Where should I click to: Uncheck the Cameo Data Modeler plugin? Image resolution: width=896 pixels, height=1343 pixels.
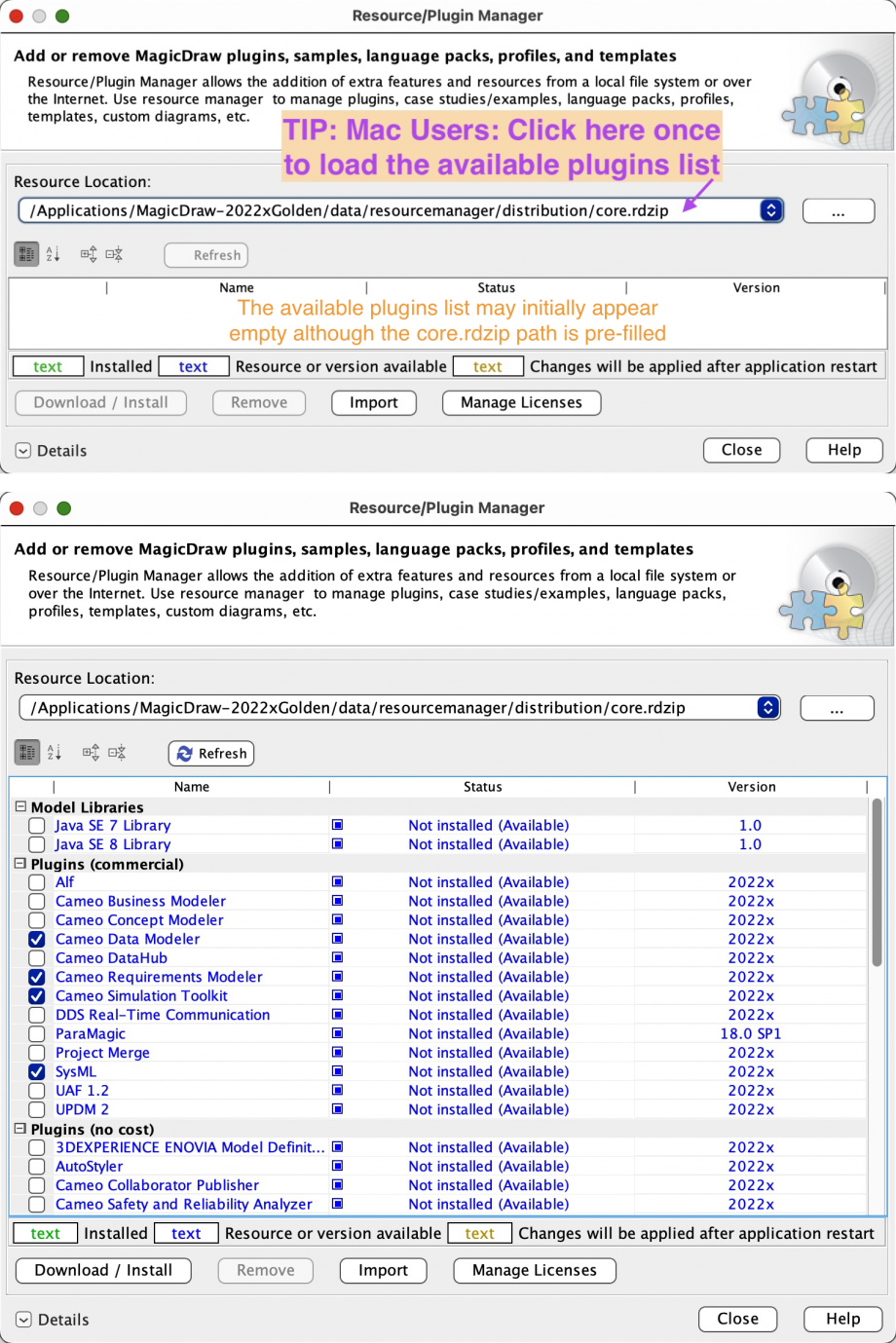coord(36,939)
